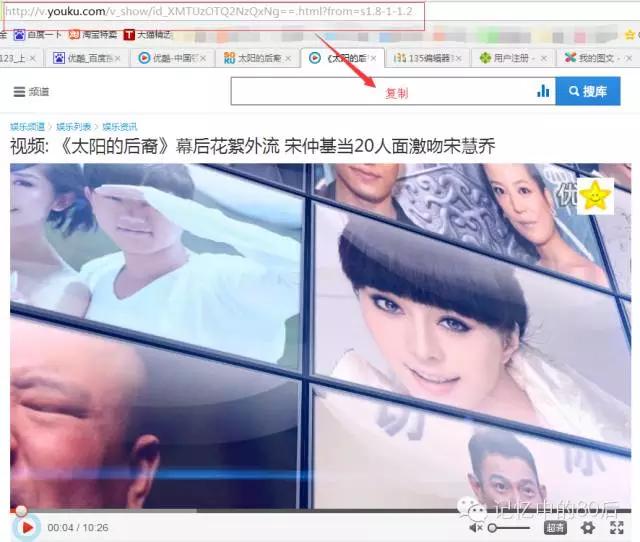Click the bar chart ranking icon

[543, 91]
